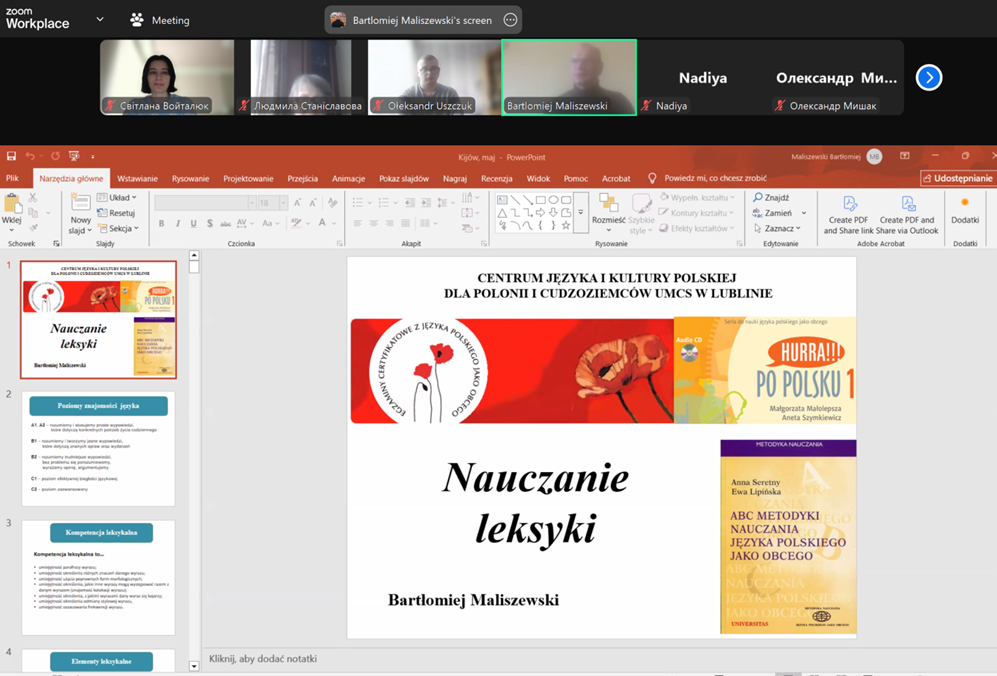Switch to the Wstawianie tab
997x676 pixels.
click(137, 179)
